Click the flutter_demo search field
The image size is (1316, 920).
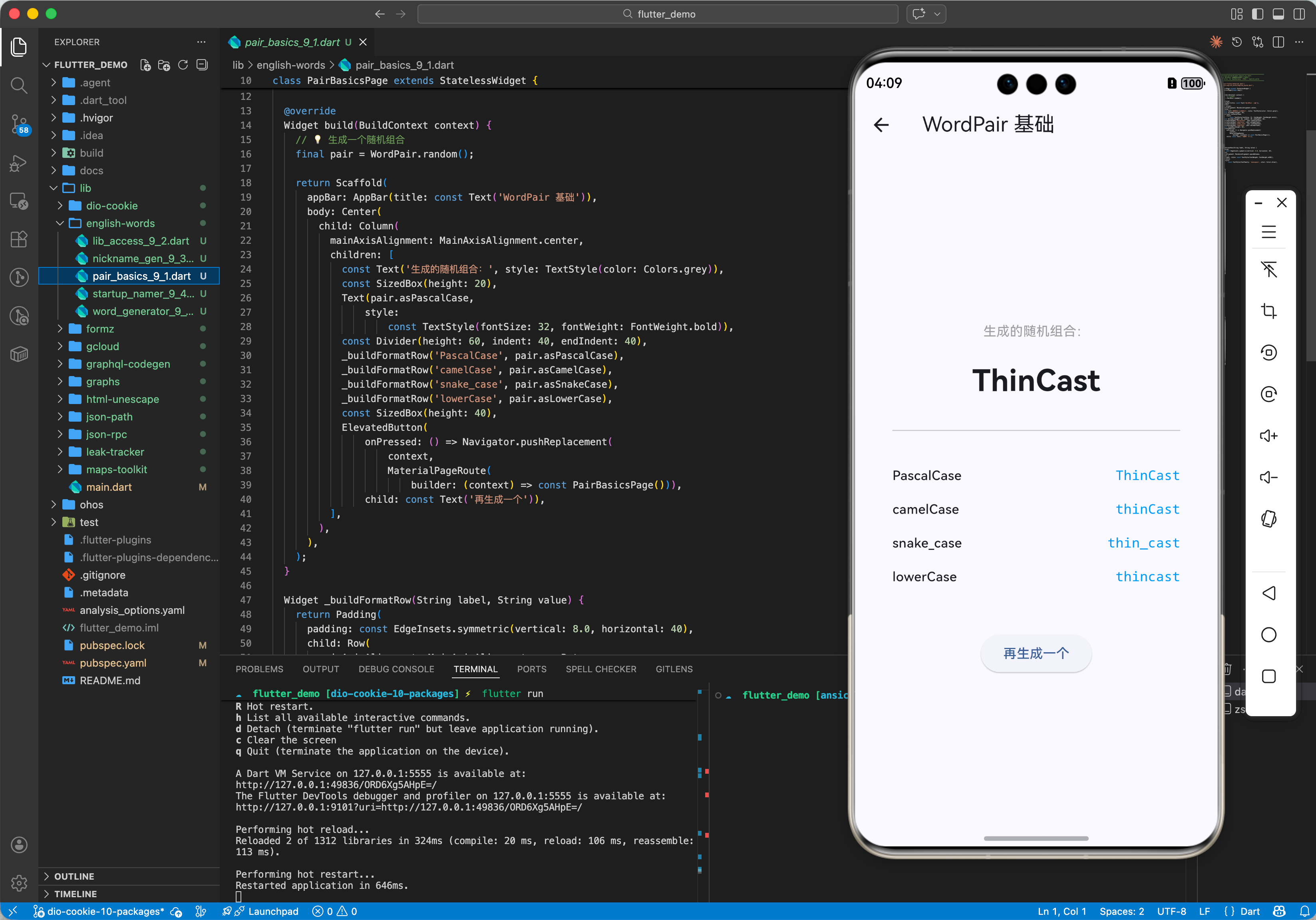click(658, 14)
